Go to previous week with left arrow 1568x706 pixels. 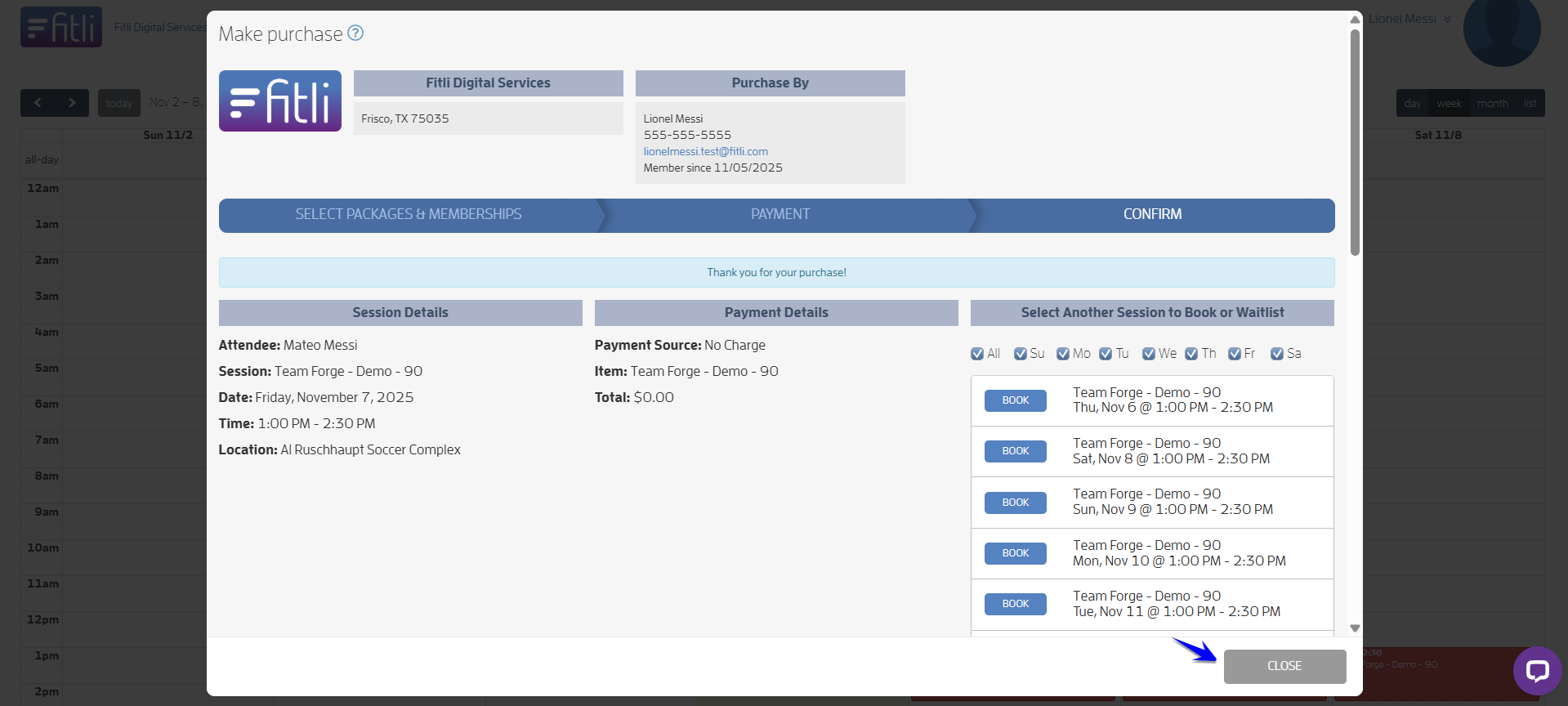(38, 103)
